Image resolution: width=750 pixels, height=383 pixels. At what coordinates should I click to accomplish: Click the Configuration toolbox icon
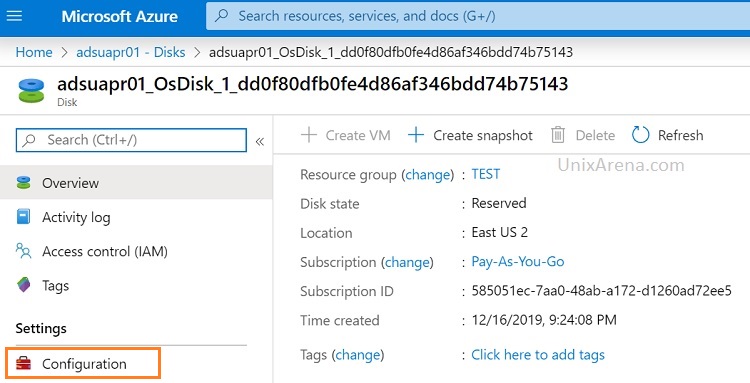pyautogui.click(x=23, y=364)
